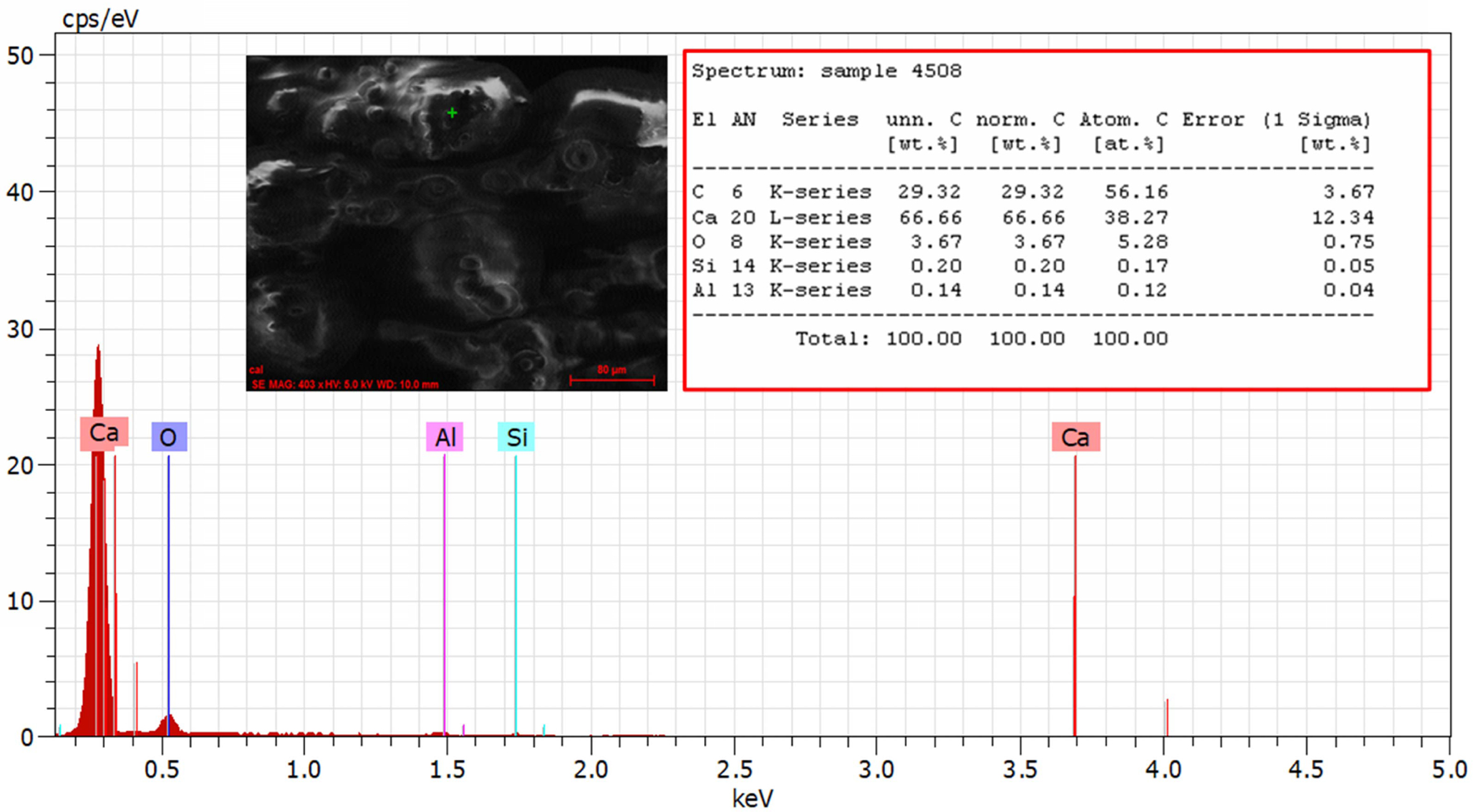Click the Al K-series row in table

point(1032,290)
